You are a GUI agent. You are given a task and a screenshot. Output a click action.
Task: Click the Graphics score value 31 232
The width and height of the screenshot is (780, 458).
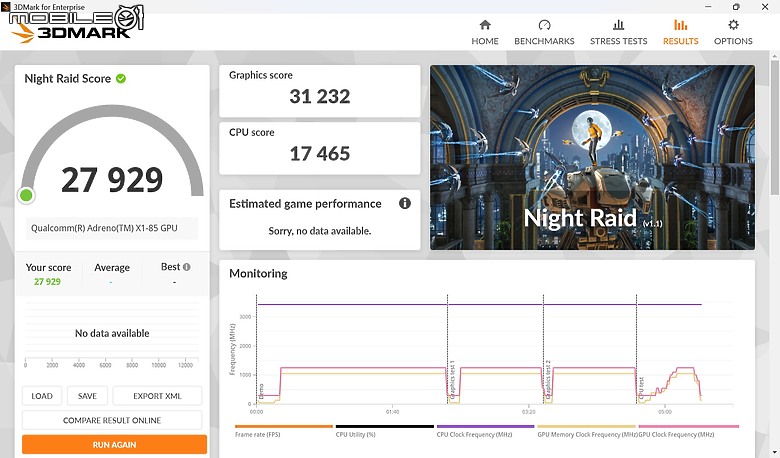pyautogui.click(x=320, y=96)
